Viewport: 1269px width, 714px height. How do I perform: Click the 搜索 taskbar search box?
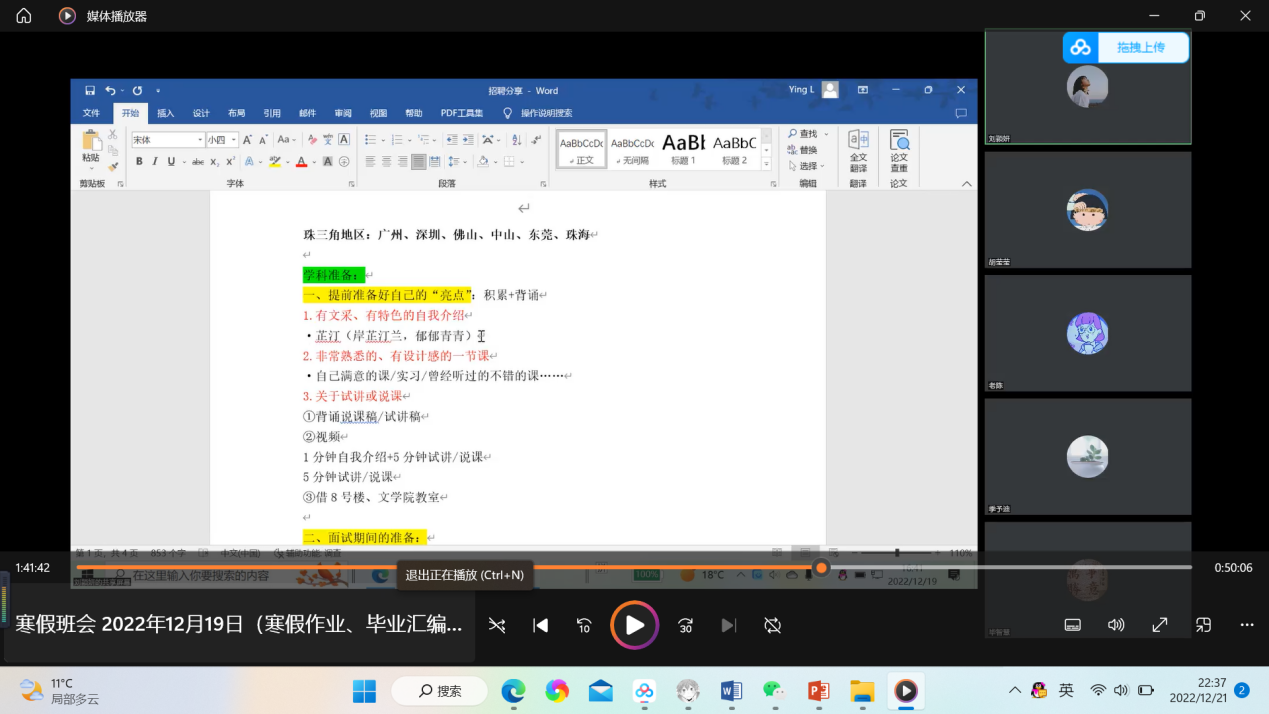440,691
